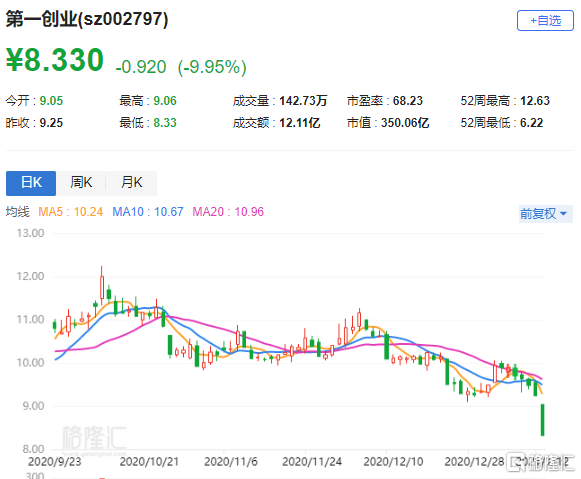This screenshot has height=479, width=581.
Task: Click the MA10 : 10.67 indicator label
Action: tap(148, 212)
